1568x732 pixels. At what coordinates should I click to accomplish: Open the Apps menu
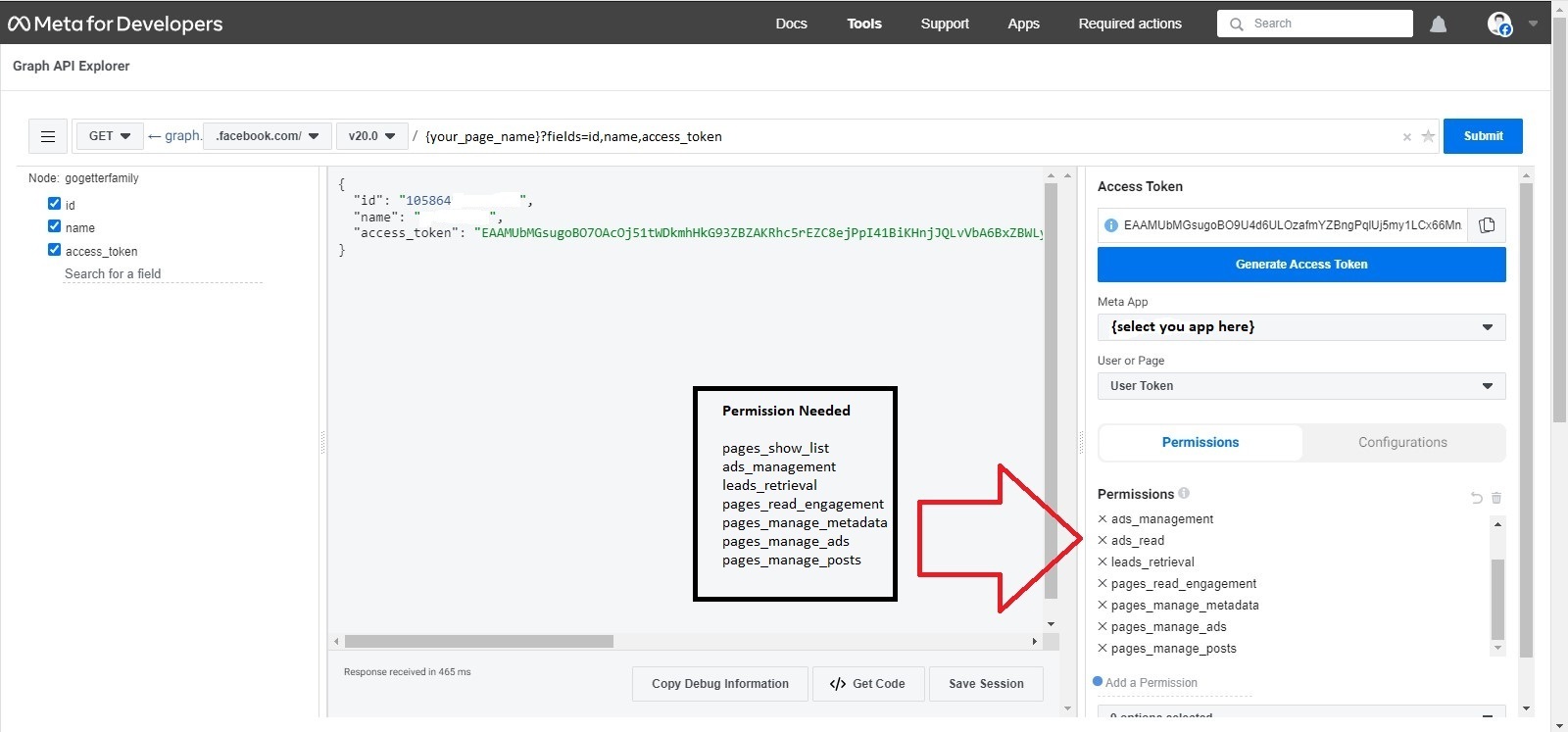(1023, 24)
